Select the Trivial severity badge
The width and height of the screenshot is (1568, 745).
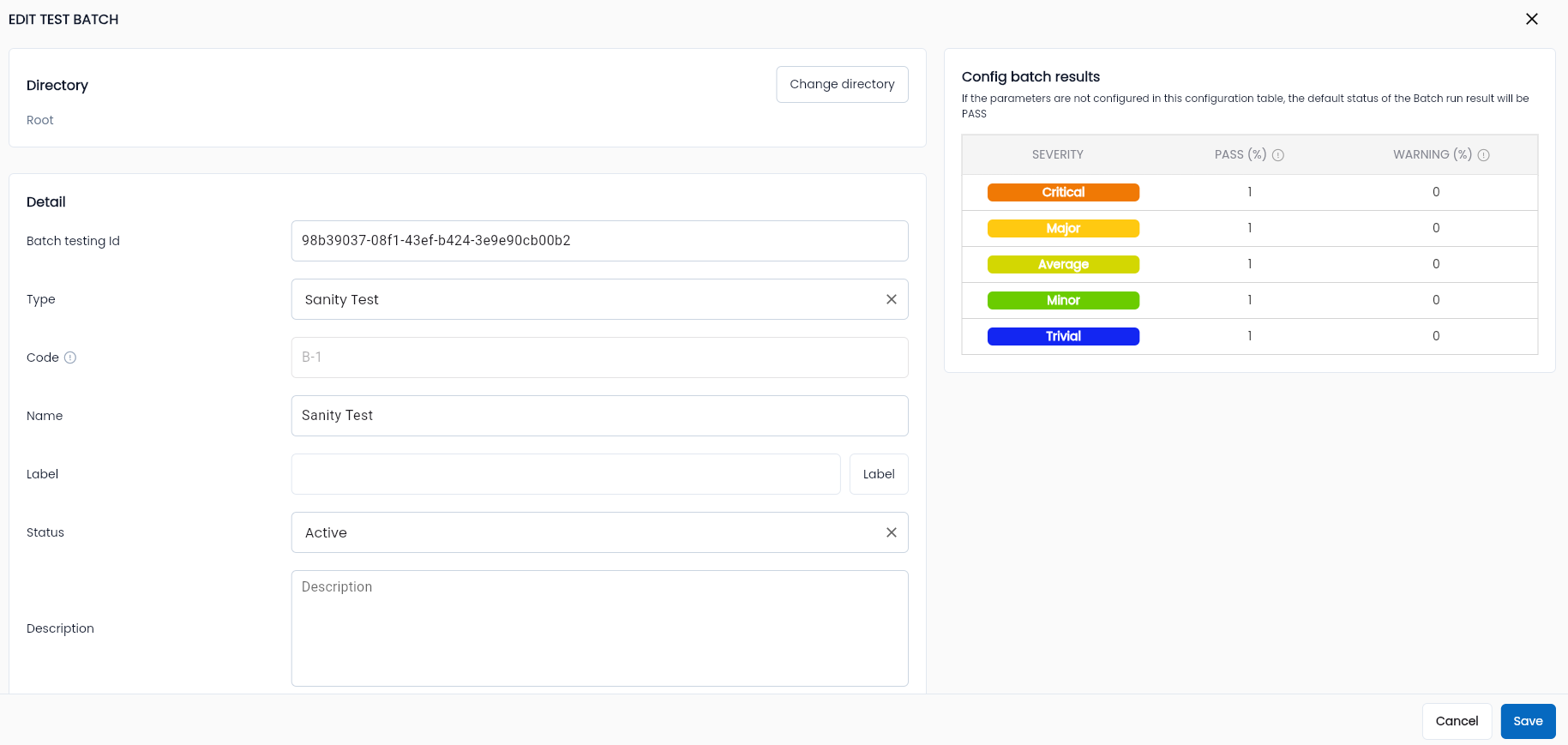pyautogui.click(x=1063, y=336)
